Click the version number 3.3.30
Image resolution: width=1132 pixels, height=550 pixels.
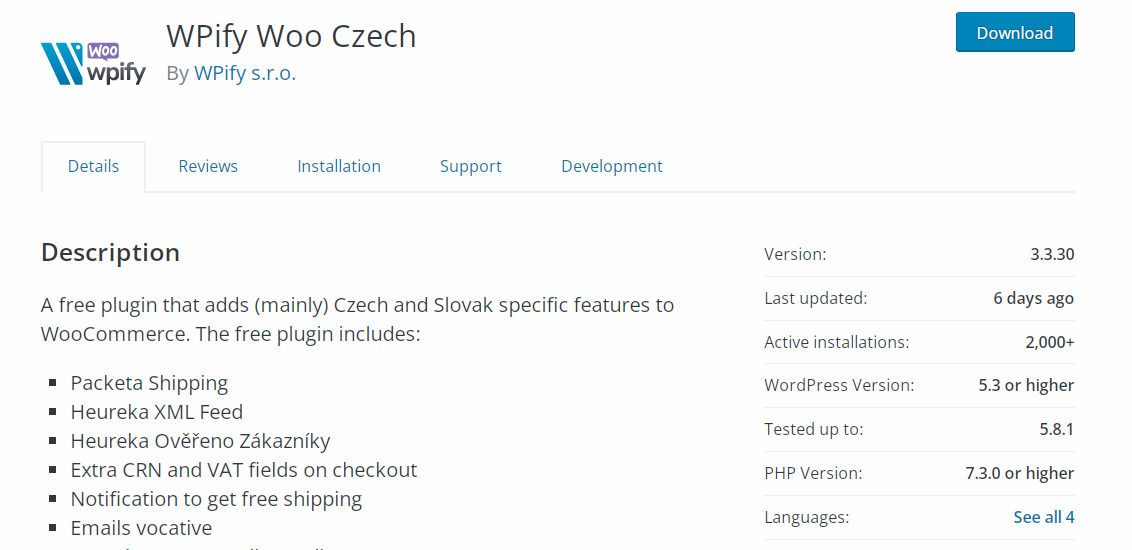pos(1052,254)
